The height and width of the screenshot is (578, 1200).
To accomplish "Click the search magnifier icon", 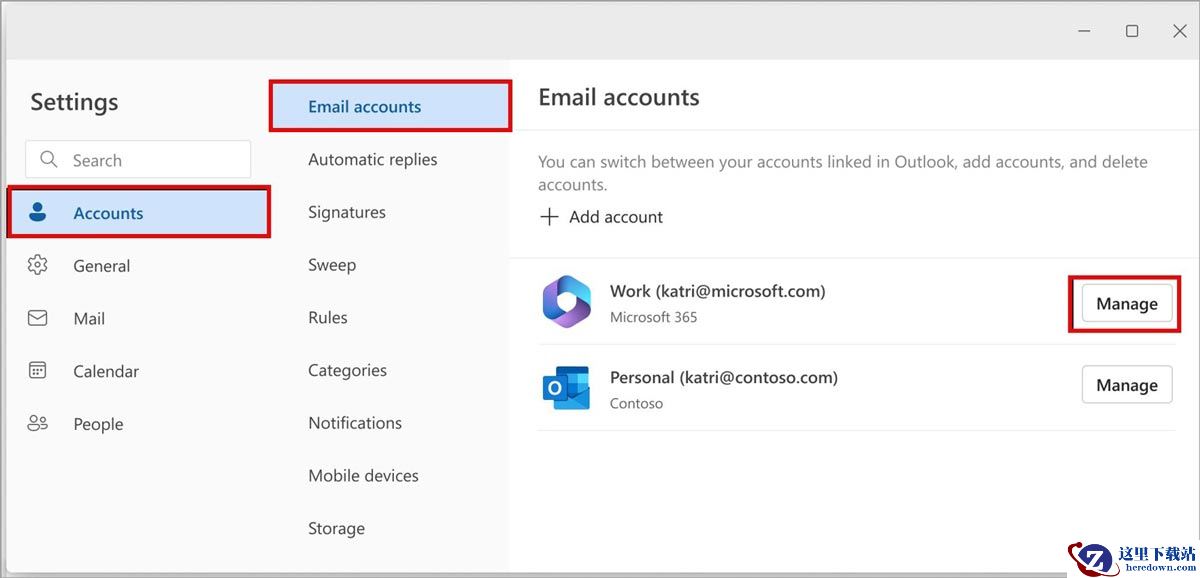I will [48, 159].
